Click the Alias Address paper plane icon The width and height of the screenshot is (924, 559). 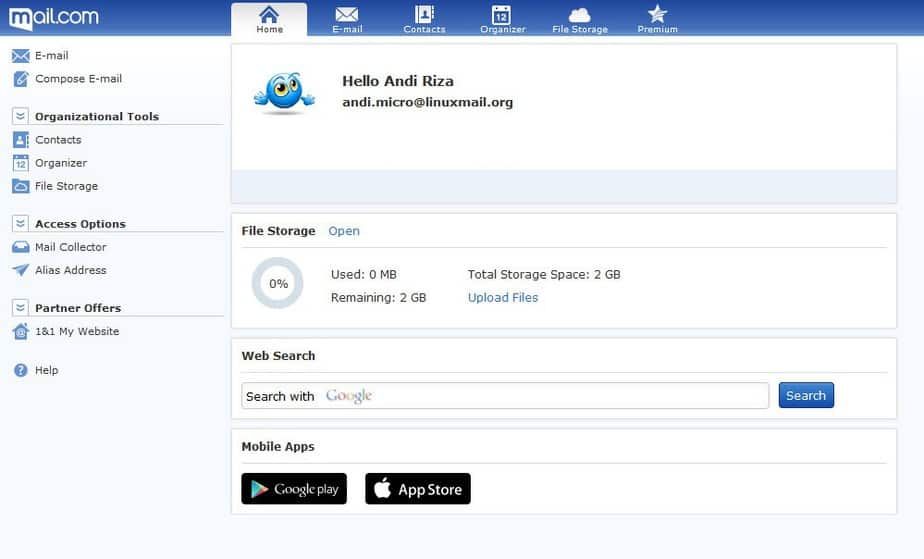(x=20, y=270)
